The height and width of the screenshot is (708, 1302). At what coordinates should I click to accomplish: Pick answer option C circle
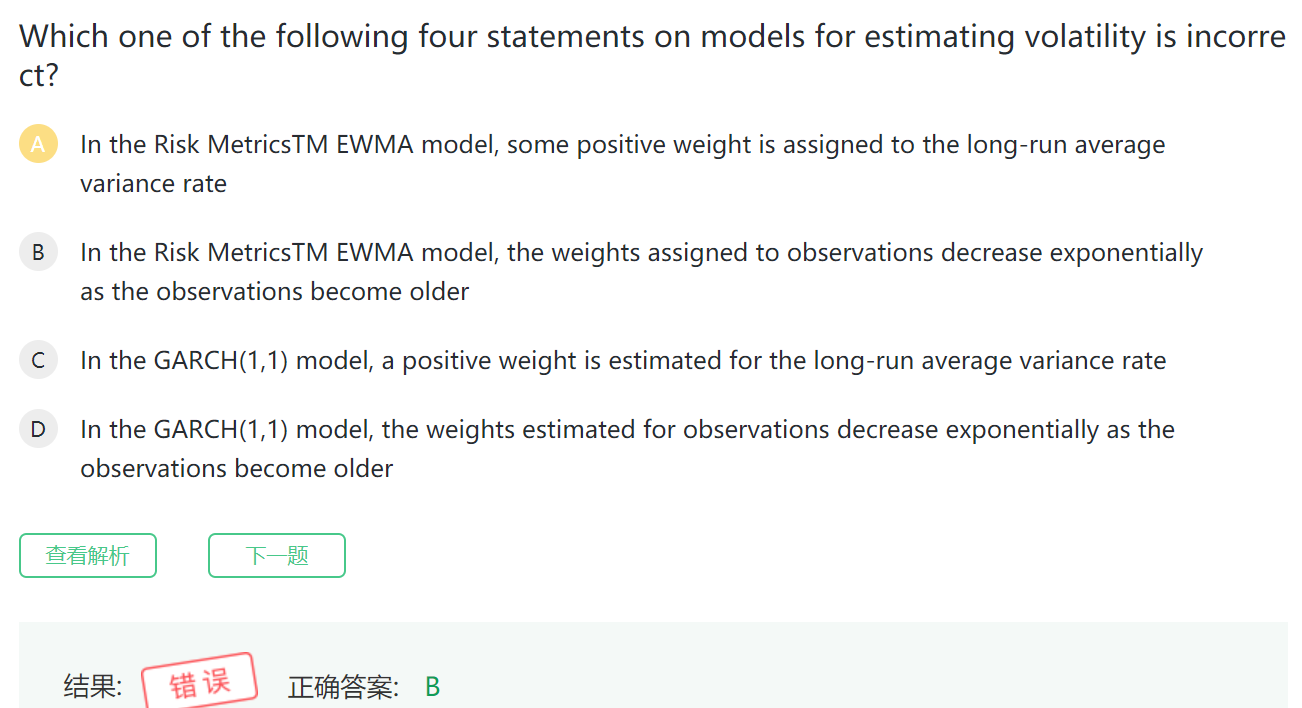pyautogui.click(x=38, y=361)
